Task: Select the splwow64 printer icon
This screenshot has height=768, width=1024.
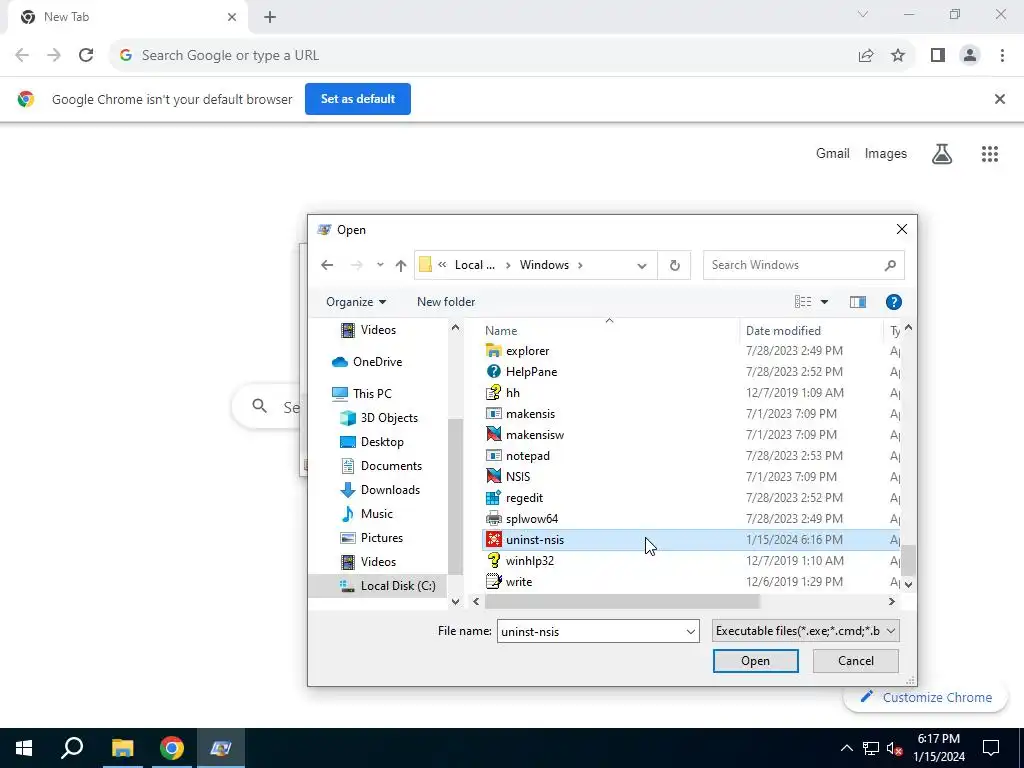Action: [x=494, y=519]
